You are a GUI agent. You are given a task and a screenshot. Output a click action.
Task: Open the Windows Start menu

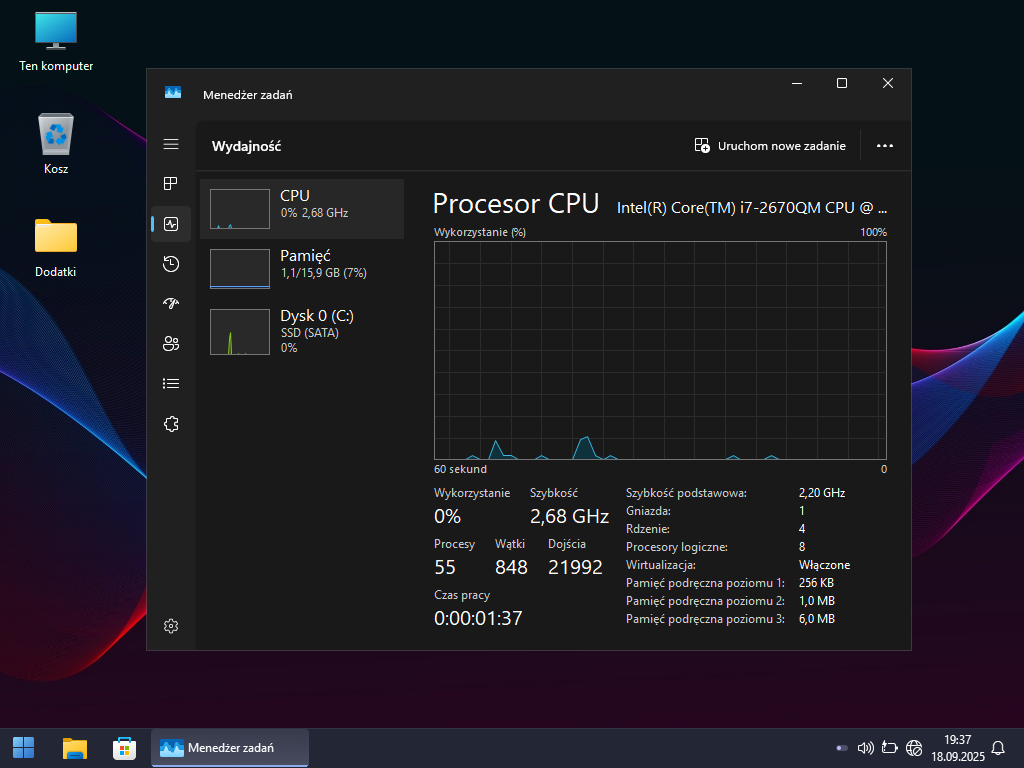tap(23, 748)
